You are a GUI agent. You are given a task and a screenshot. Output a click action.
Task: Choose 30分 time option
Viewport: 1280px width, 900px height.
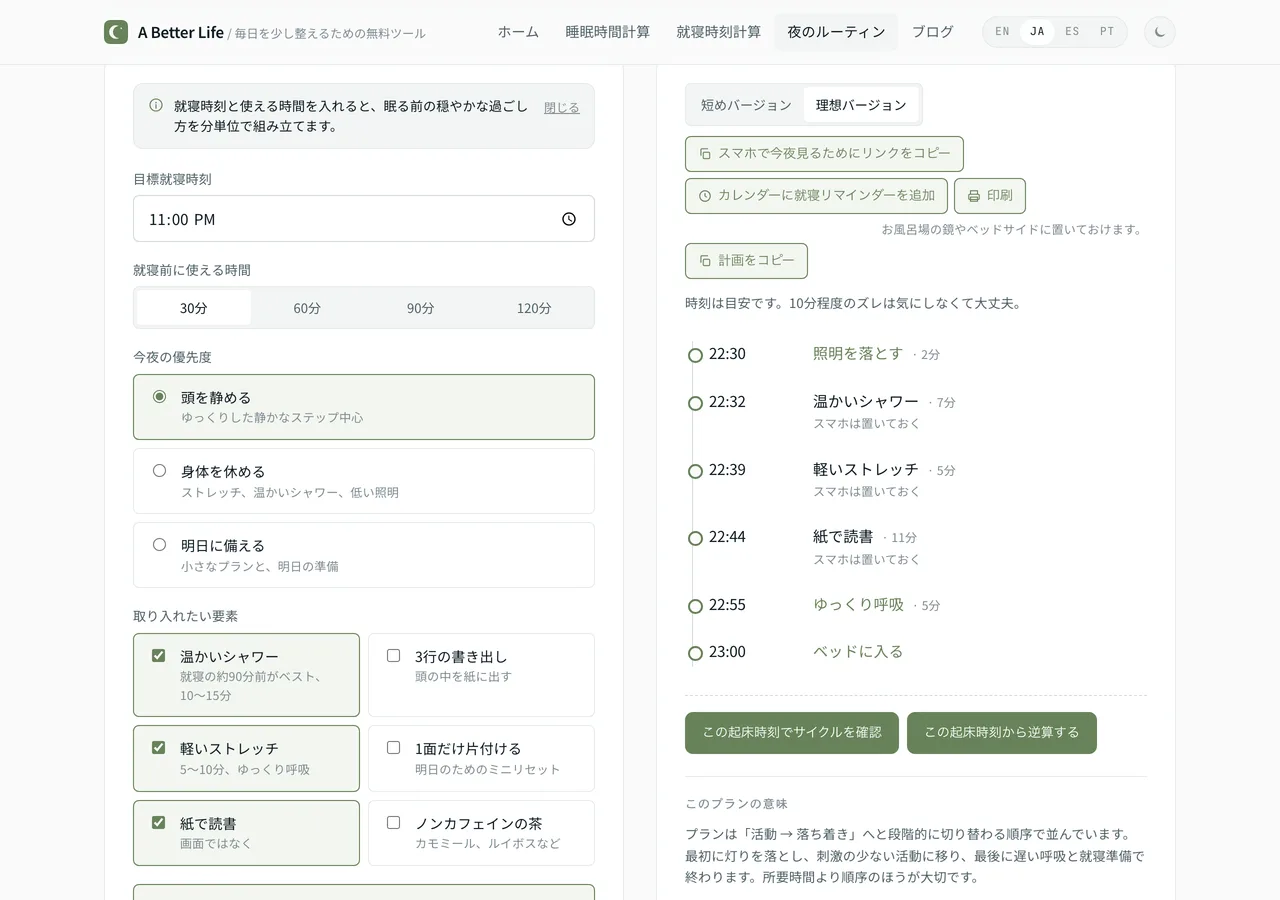(194, 308)
